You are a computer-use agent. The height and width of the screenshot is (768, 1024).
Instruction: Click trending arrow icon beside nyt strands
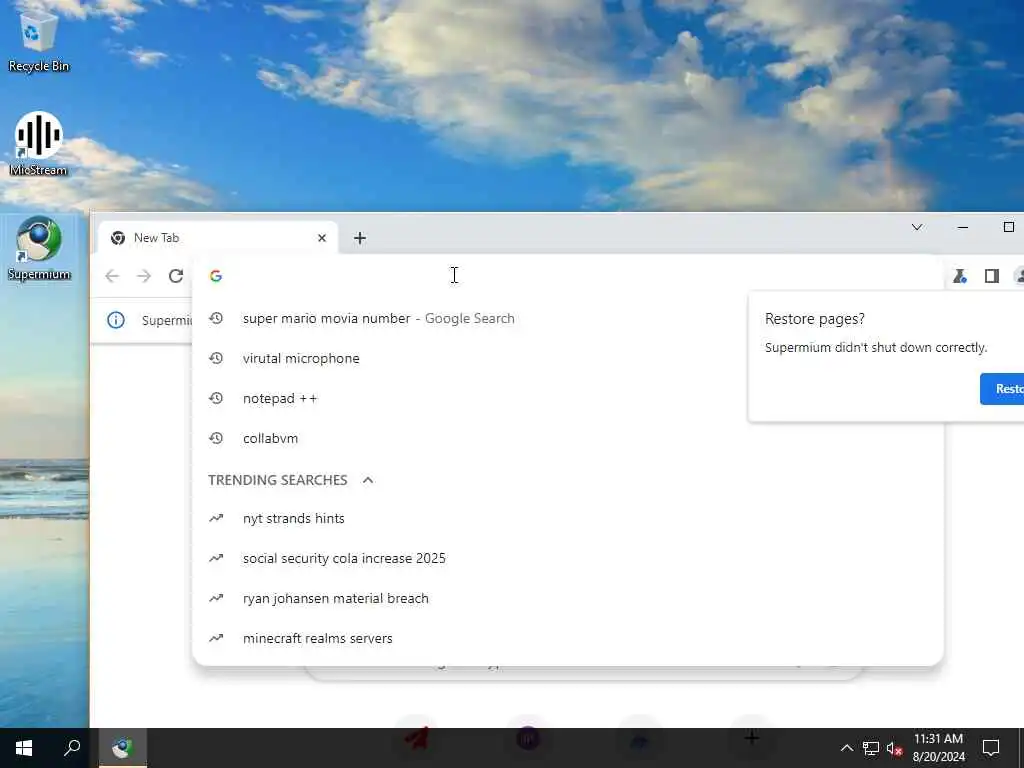216,519
